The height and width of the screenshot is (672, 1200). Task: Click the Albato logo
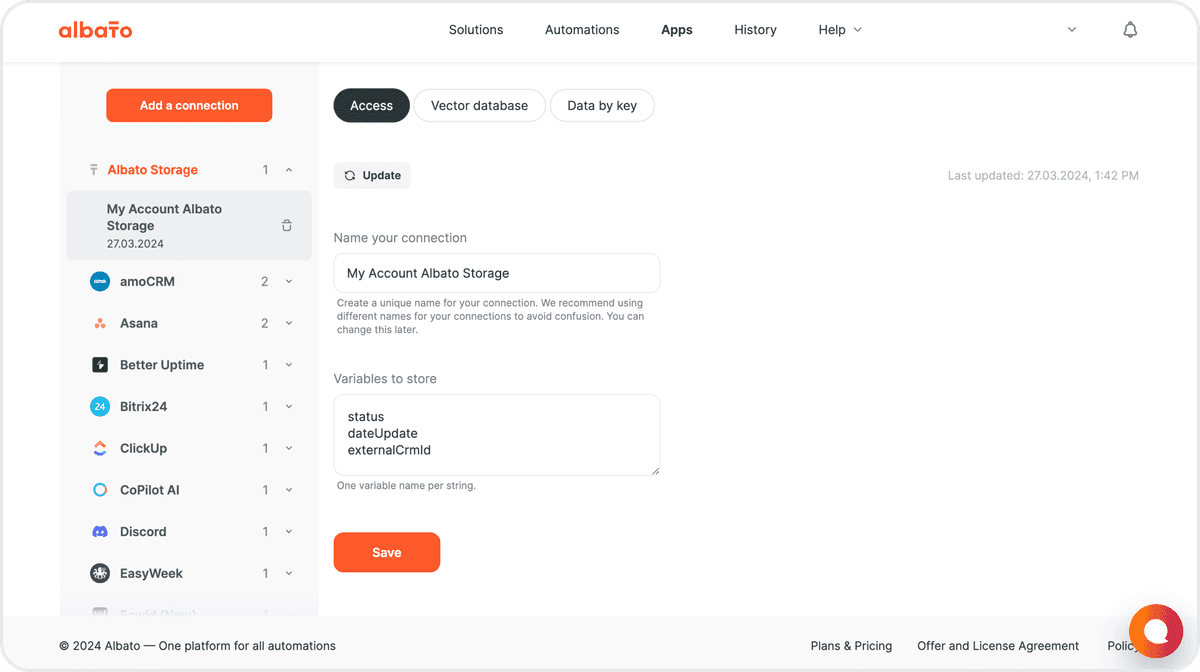(x=95, y=30)
